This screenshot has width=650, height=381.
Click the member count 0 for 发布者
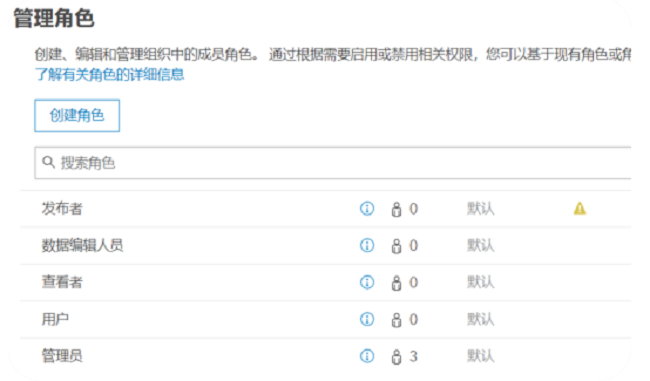coord(413,209)
